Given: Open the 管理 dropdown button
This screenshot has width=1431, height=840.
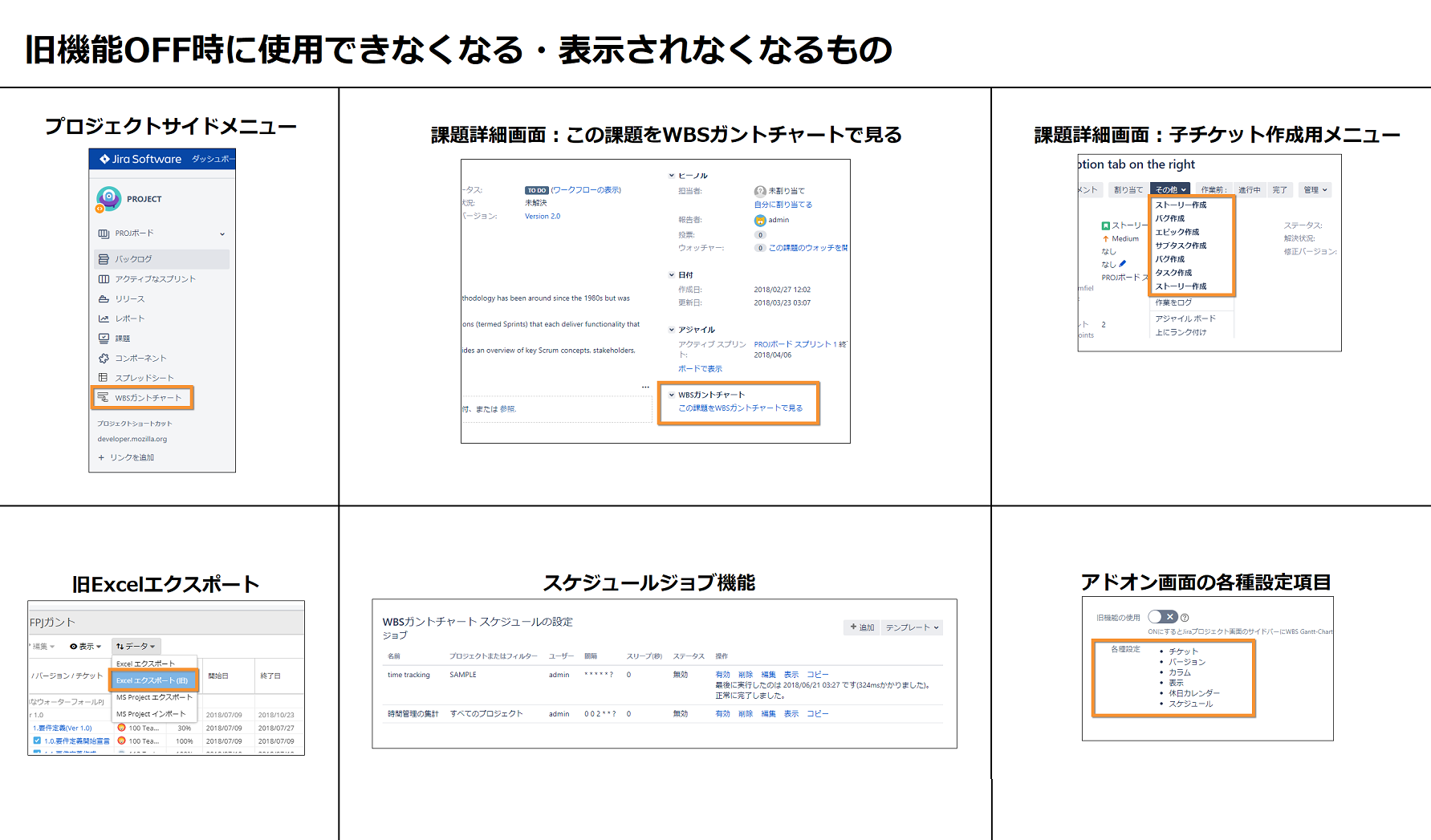Looking at the screenshot, I should coord(1315,190).
